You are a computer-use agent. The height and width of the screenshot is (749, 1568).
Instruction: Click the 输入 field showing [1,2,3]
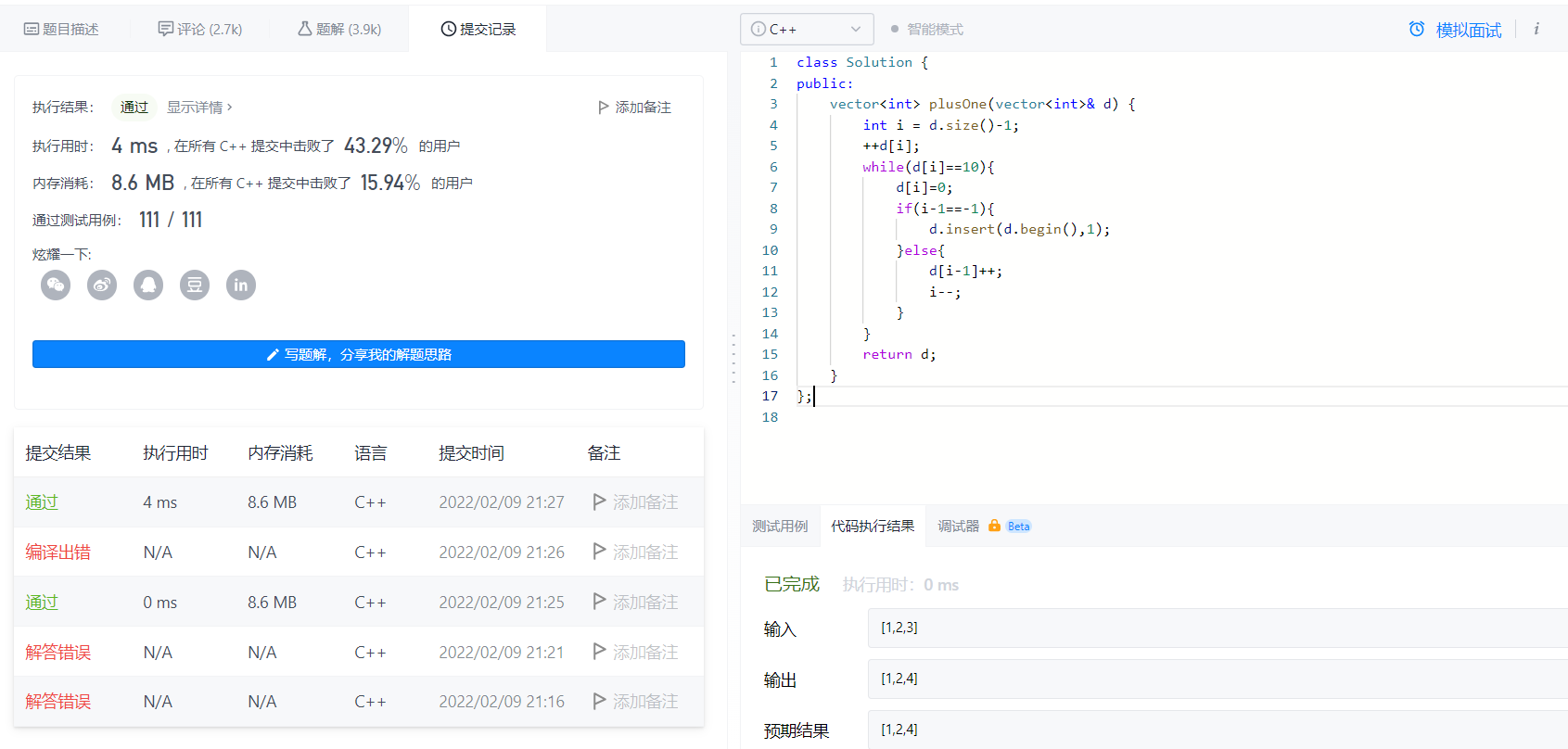[x=1217, y=628]
